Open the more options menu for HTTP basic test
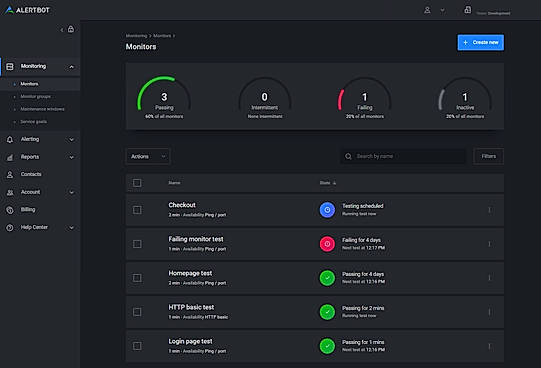 click(x=489, y=312)
